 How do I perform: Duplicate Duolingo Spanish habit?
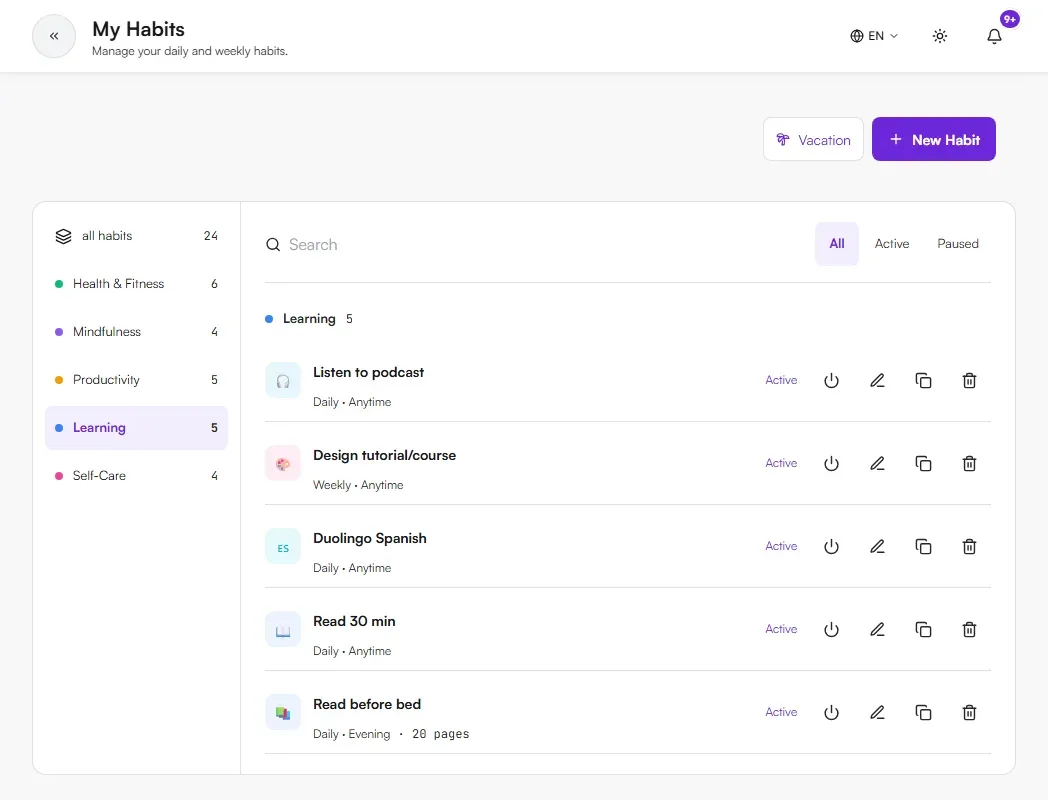click(x=923, y=547)
